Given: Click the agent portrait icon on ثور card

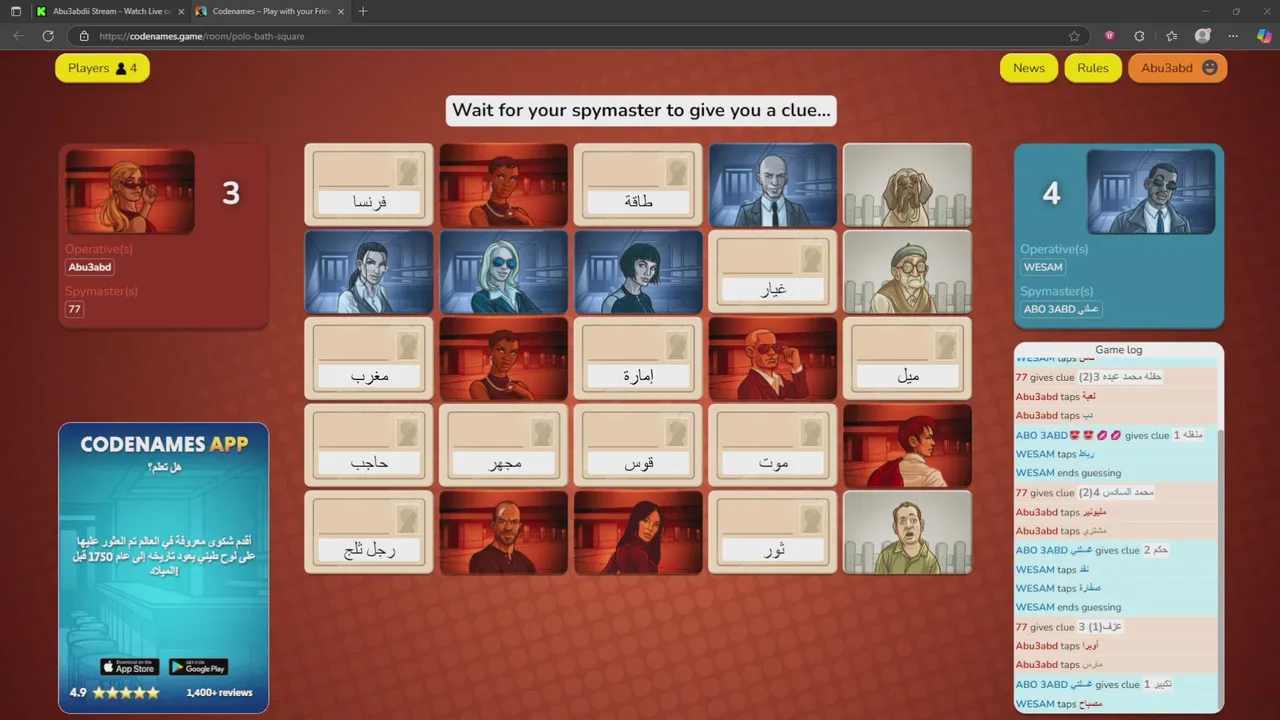Looking at the screenshot, I should point(812,520).
